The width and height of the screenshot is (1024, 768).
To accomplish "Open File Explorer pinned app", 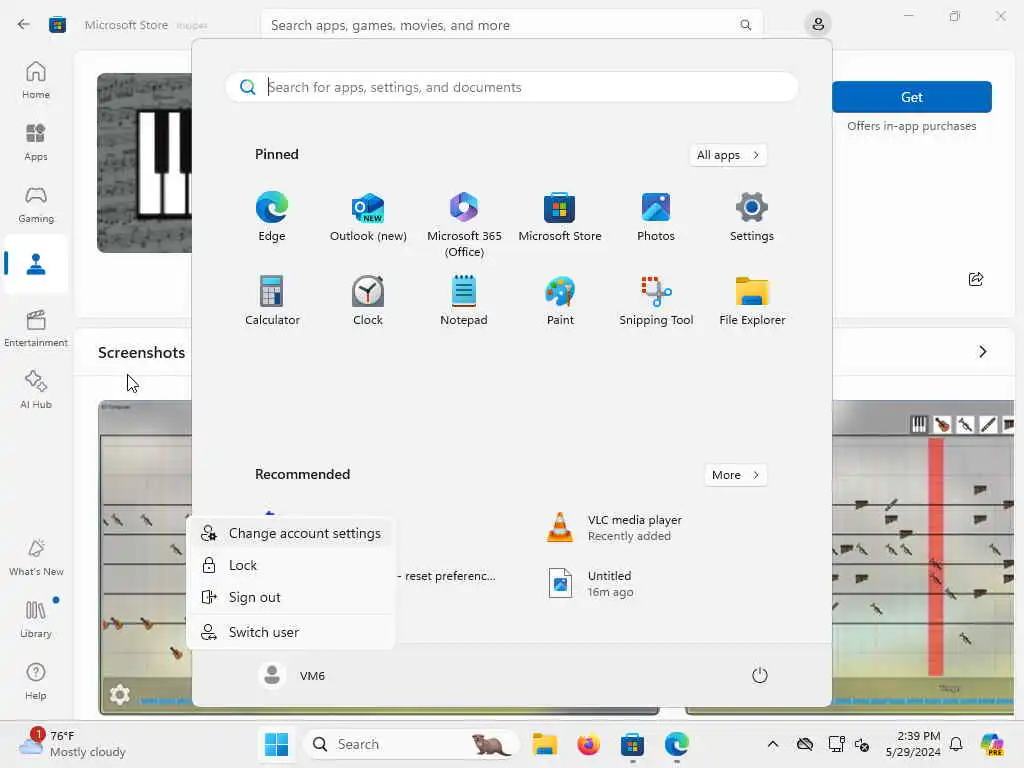I will pos(752,300).
